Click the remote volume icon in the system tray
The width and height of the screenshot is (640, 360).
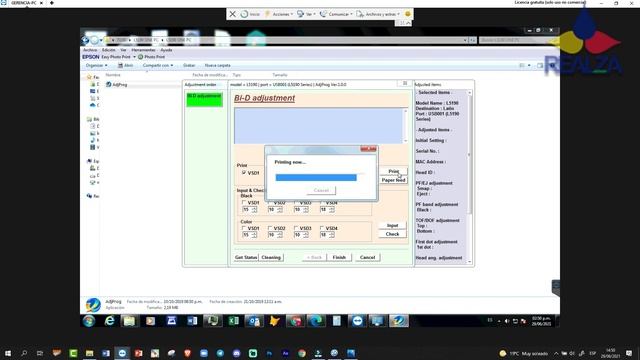click(x=507, y=321)
